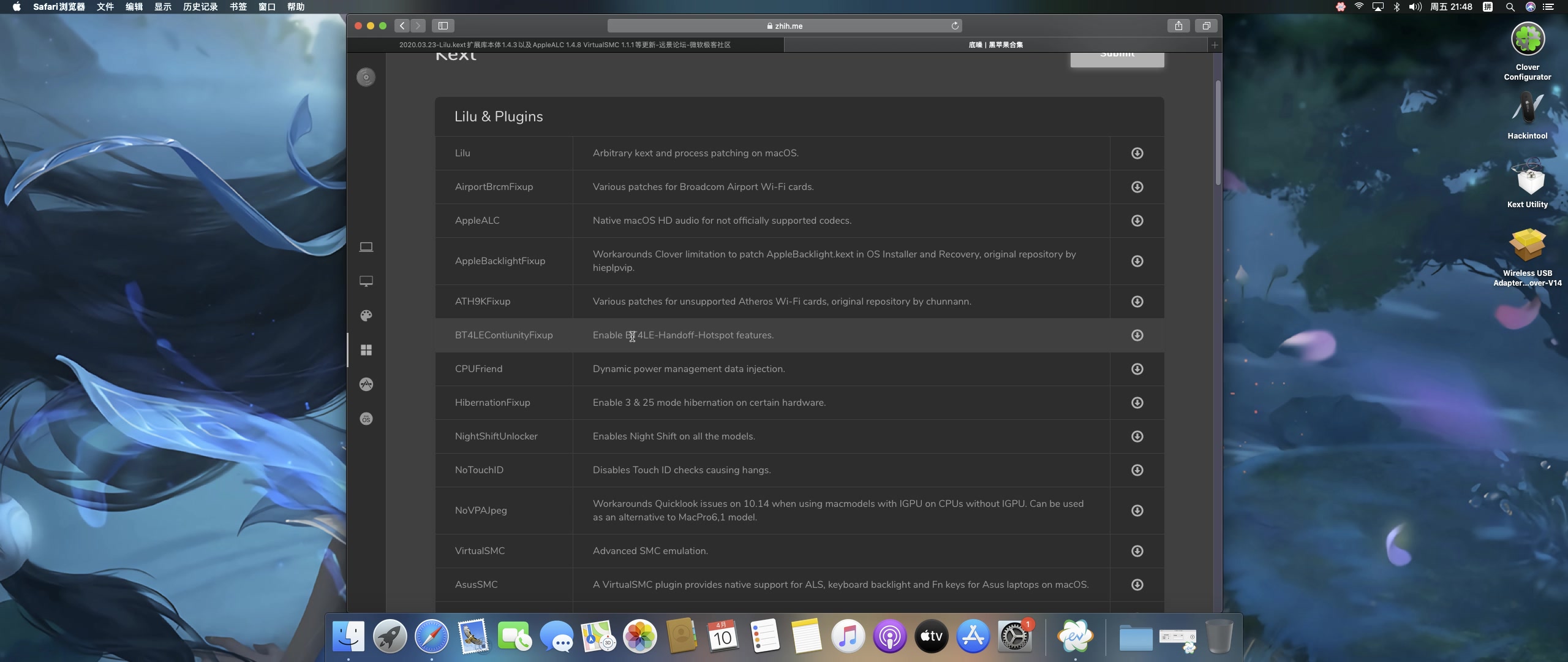Open Hackintool desktop icon
Viewport: 1568px width, 662px height.
(1528, 116)
